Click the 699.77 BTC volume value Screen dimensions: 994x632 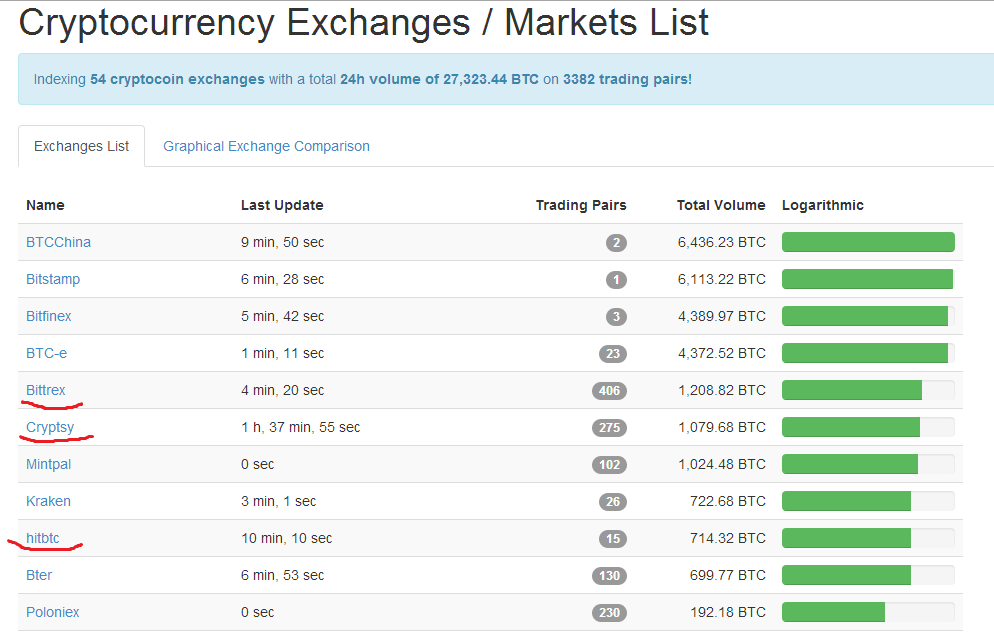click(x=728, y=575)
